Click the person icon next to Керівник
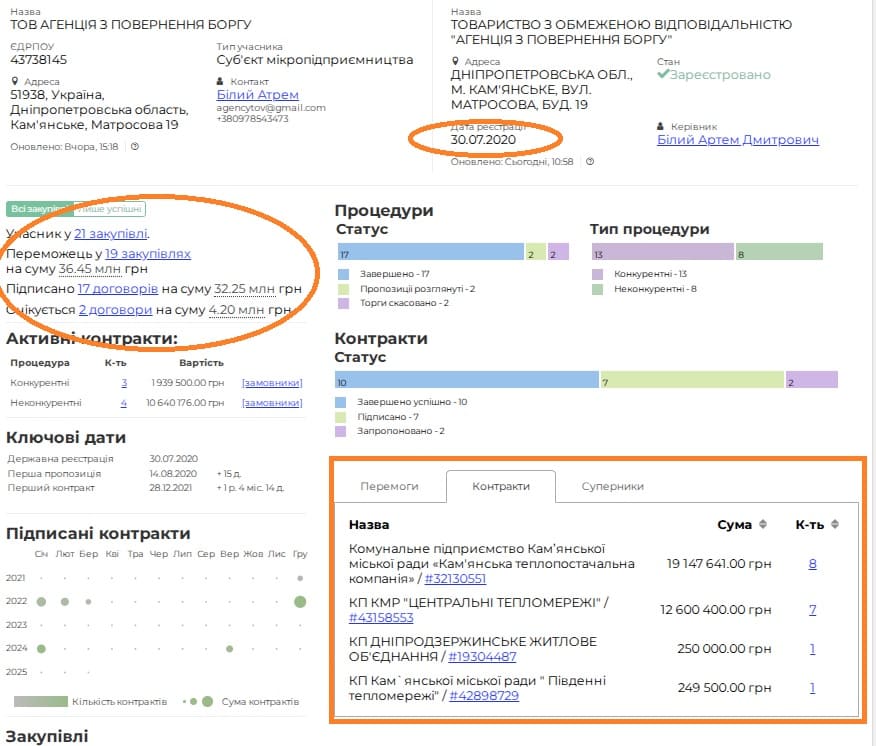 661,127
